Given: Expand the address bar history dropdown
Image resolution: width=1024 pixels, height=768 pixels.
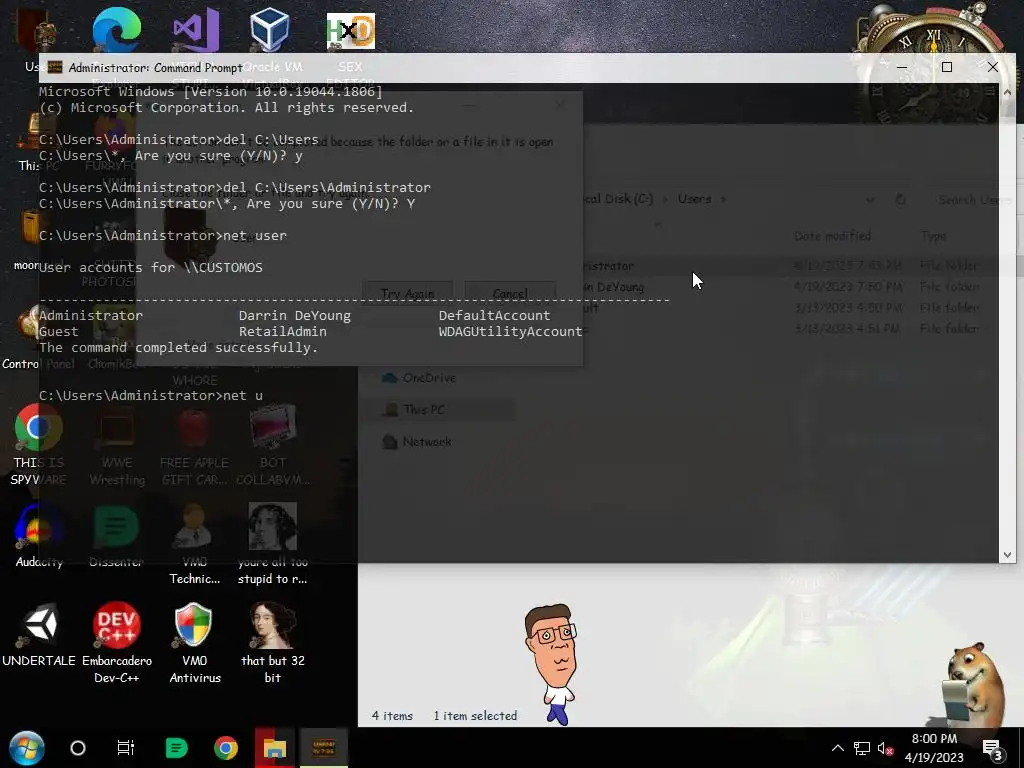Looking at the screenshot, I should click(870, 199).
